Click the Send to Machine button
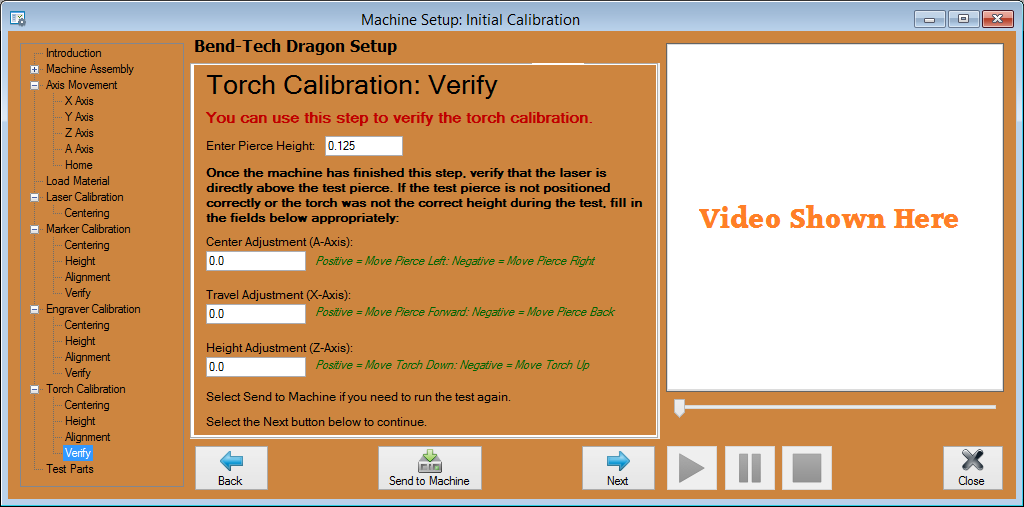Screen dimensions: 1024x507 [x=430, y=468]
